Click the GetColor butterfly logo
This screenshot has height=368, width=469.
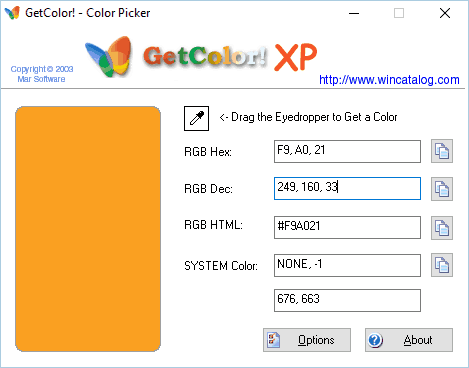108,56
